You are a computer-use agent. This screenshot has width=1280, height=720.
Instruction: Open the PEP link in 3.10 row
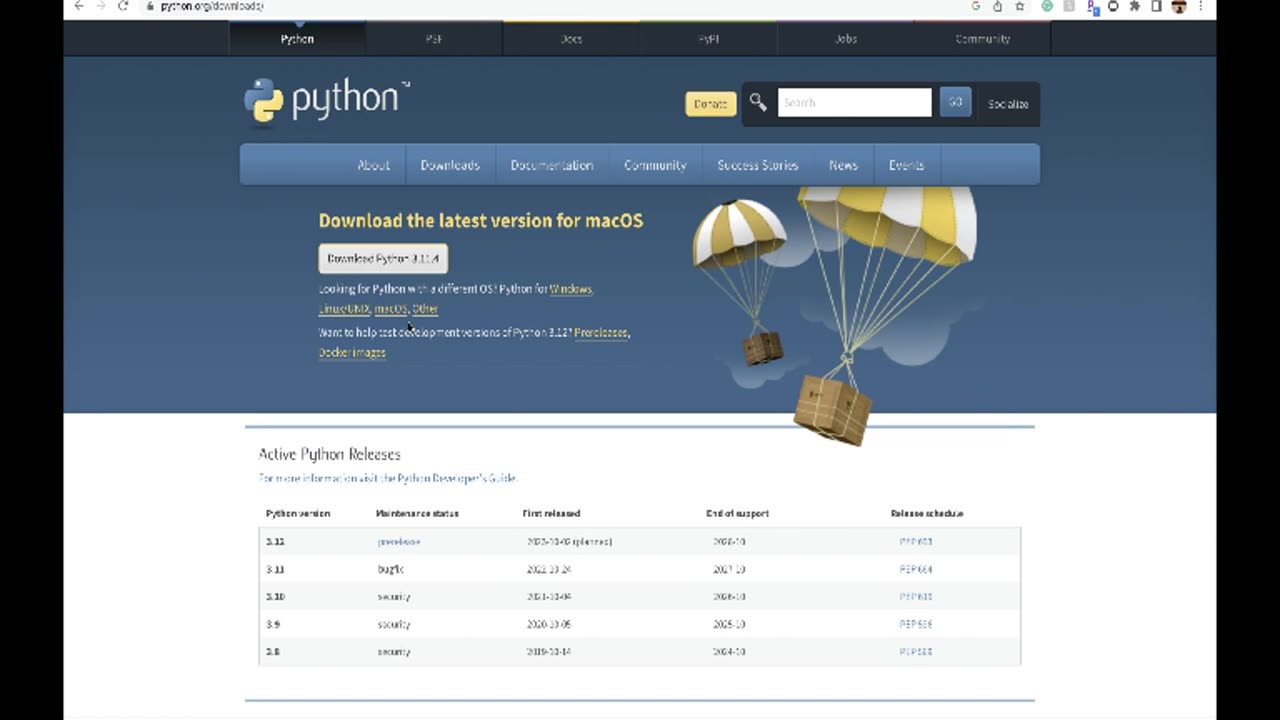point(915,596)
